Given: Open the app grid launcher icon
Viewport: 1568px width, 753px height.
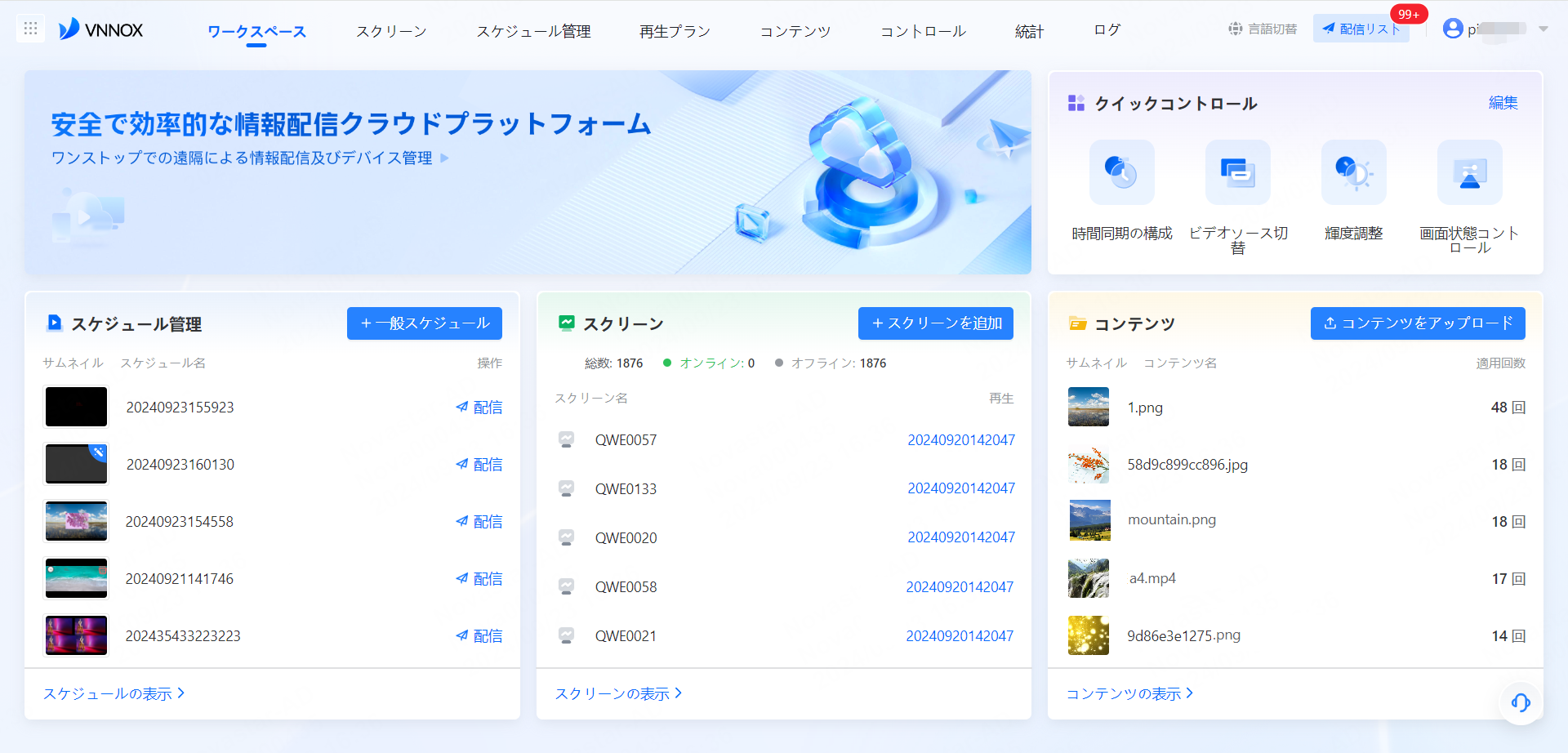Looking at the screenshot, I should tap(30, 29).
